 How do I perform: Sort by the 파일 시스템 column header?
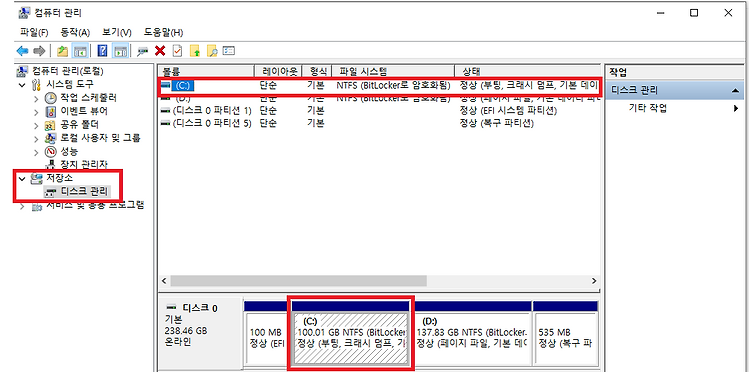pyautogui.click(x=393, y=72)
